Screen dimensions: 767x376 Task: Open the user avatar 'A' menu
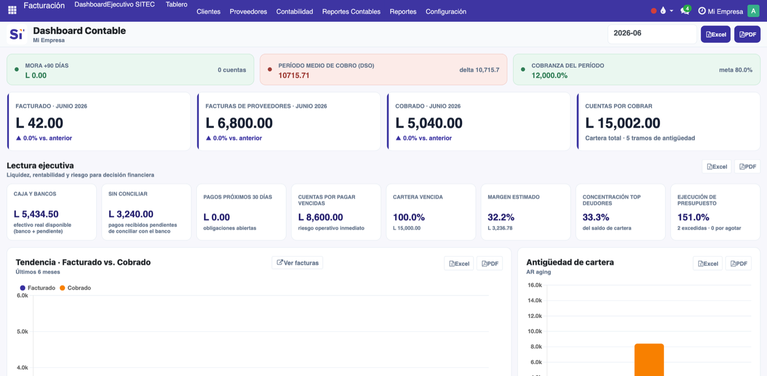click(753, 11)
